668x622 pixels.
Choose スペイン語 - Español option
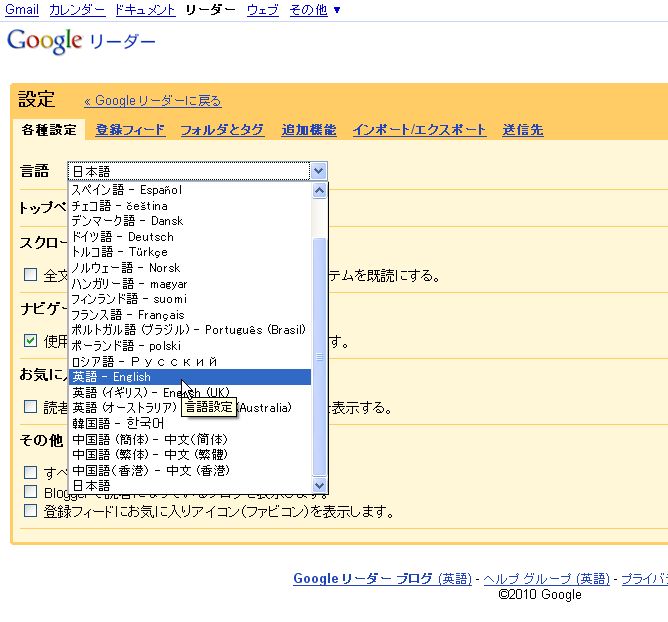tap(190, 190)
